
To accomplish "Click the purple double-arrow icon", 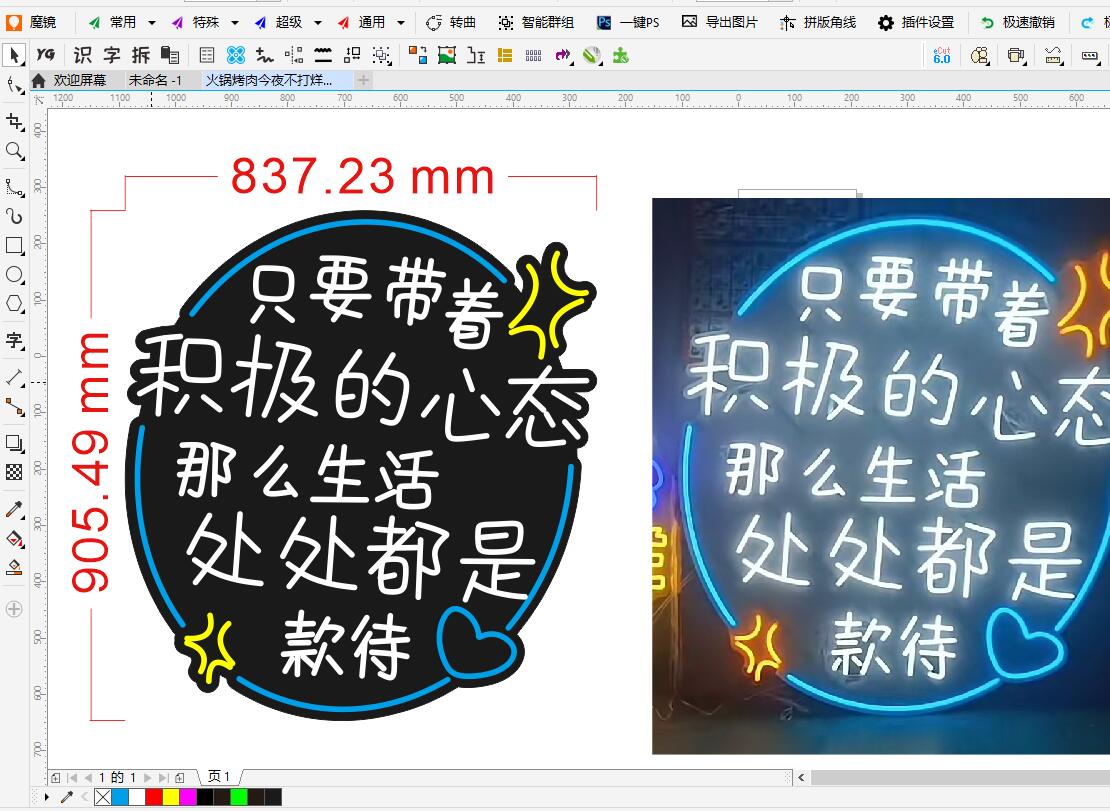I will 563,55.
